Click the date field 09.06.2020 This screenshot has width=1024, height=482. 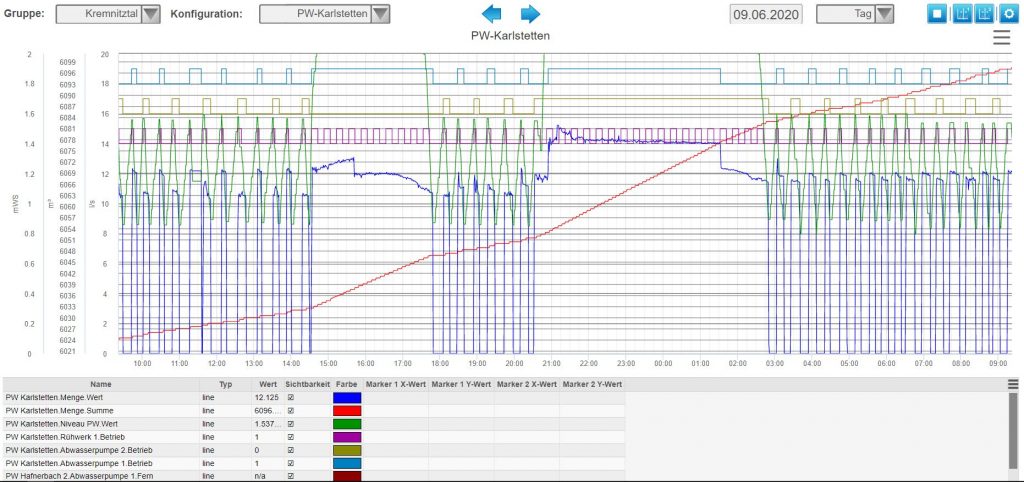point(766,14)
